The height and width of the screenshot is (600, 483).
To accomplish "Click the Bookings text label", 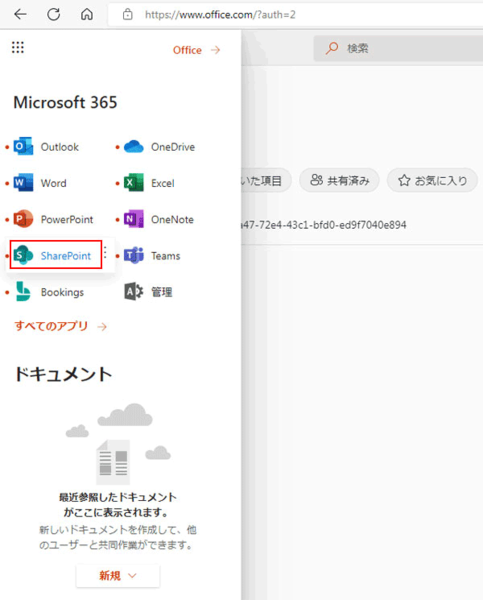I will click(62, 292).
